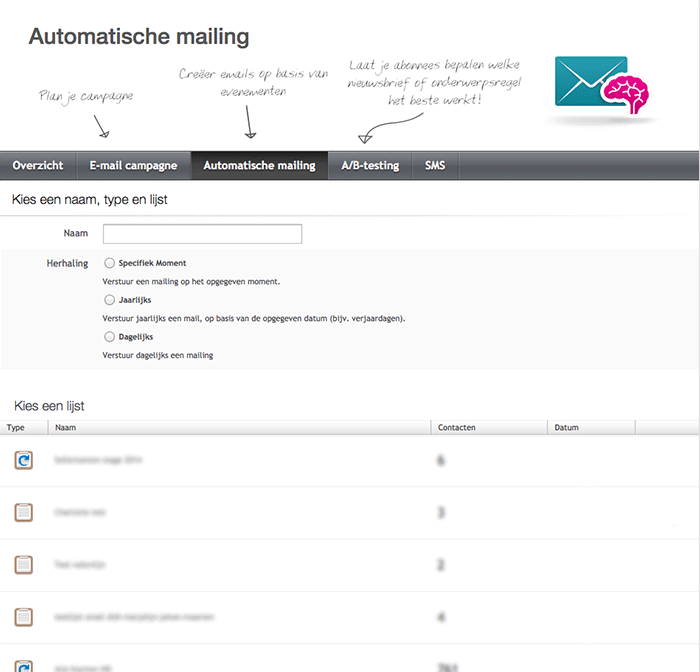
Task: Click into the Naam text field
Action: pos(202,234)
